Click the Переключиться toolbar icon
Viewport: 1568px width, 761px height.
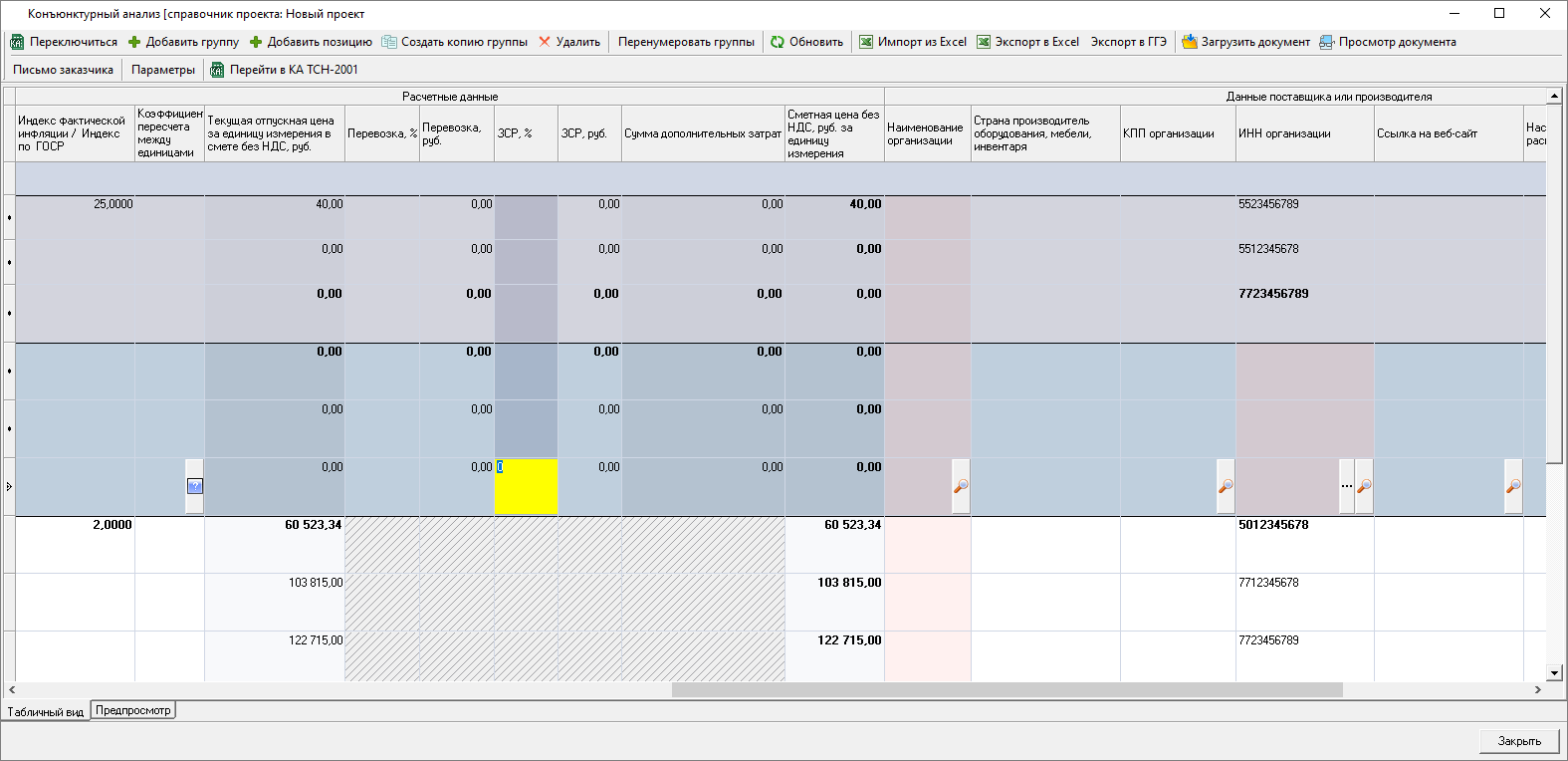click(x=17, y=42)
